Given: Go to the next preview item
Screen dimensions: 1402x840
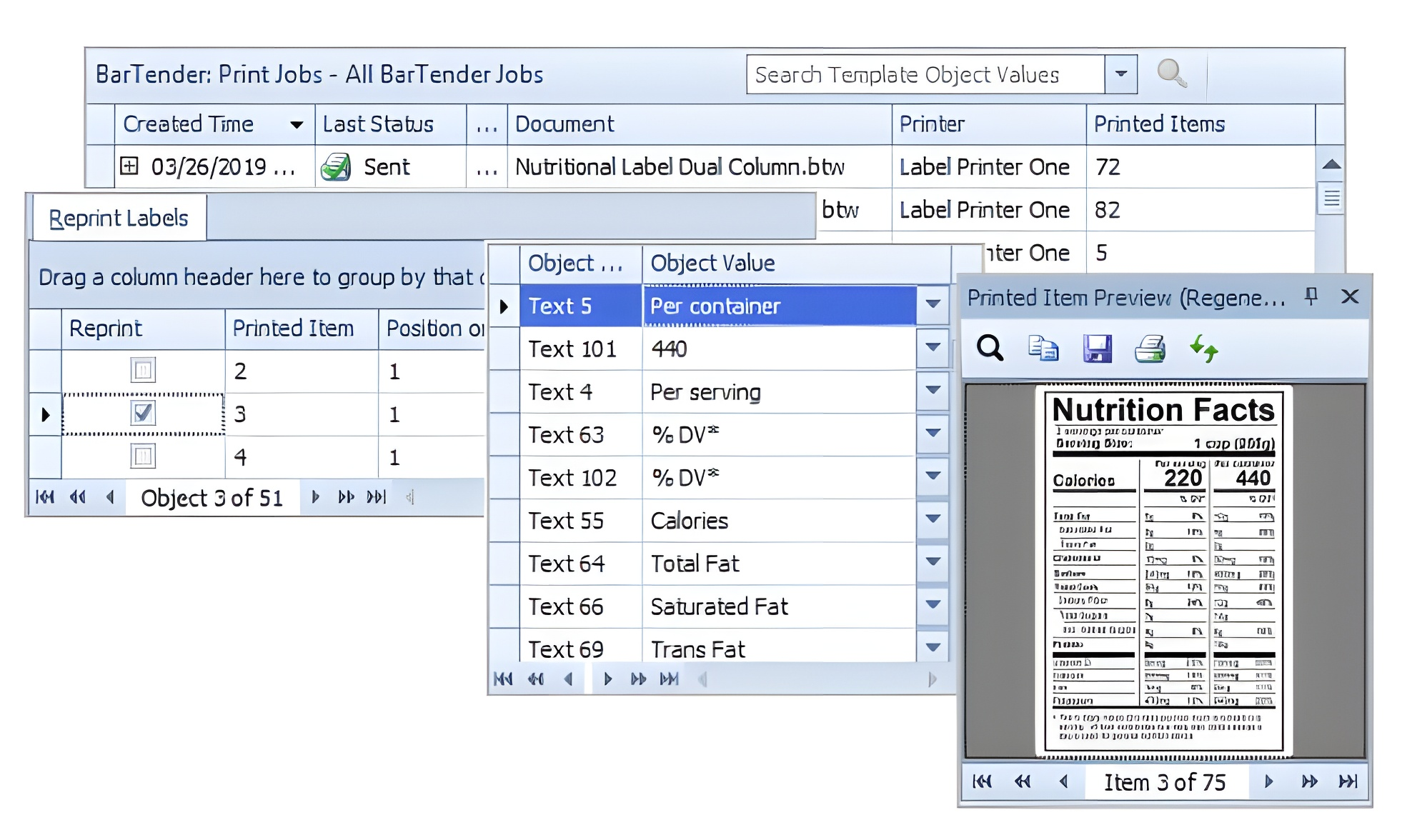Looking at the screenshot, I should [x=1269, y=781].
